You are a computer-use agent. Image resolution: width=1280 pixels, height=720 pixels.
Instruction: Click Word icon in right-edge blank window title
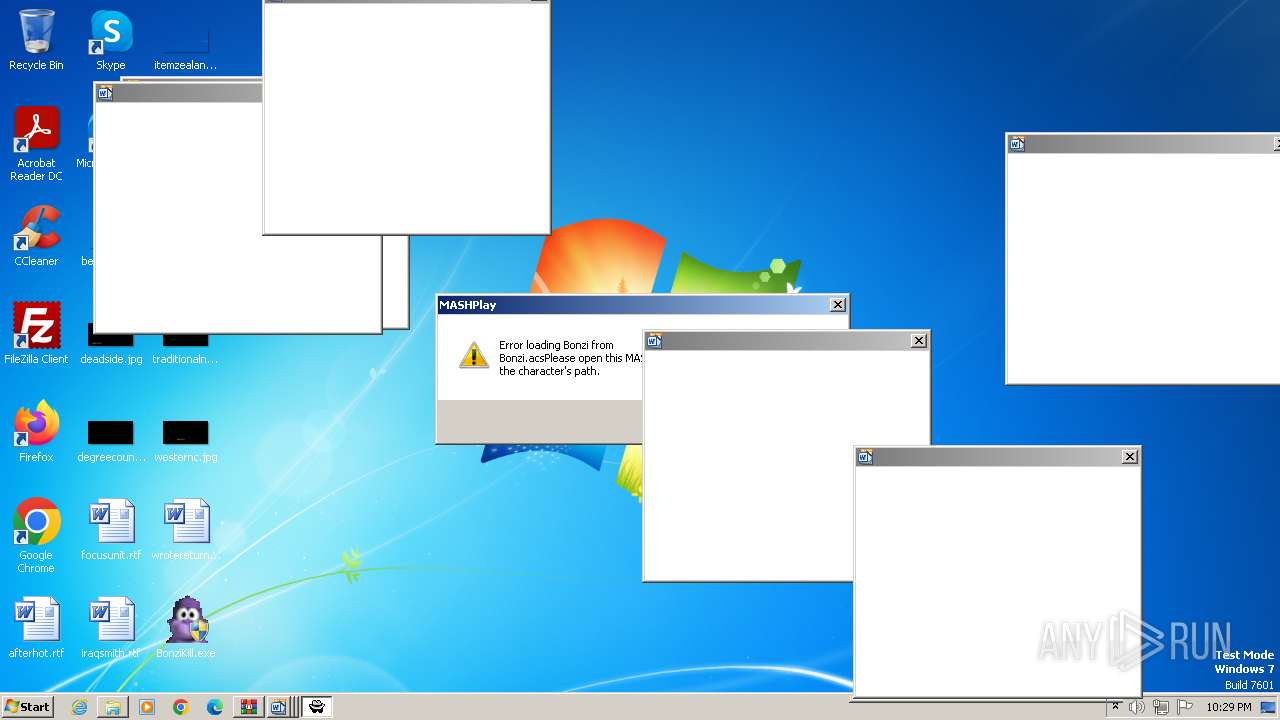pyautogui.click(x=1017, y=144)
